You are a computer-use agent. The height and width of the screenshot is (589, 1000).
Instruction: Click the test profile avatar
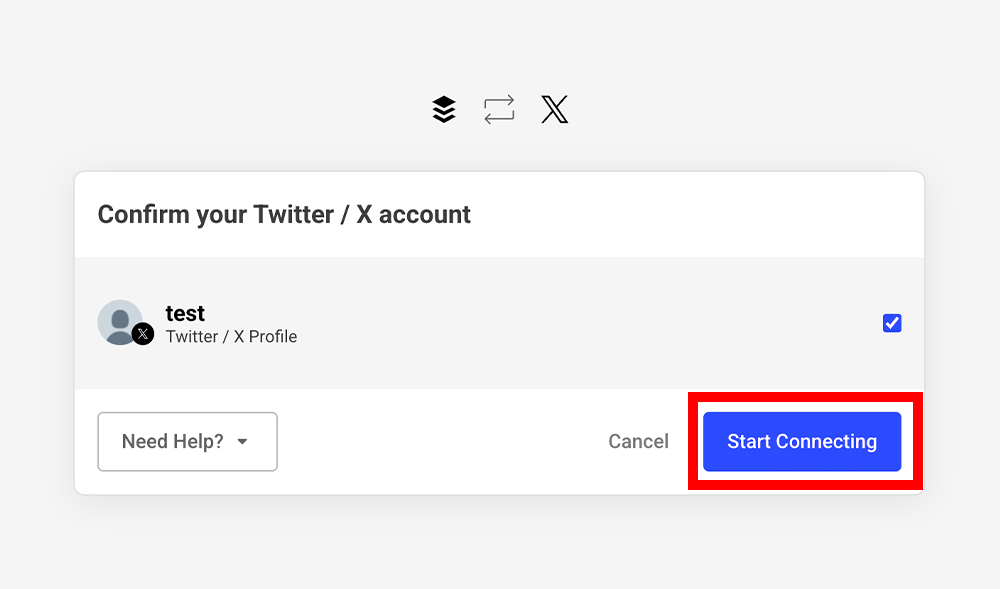click(x=119, y=321)
